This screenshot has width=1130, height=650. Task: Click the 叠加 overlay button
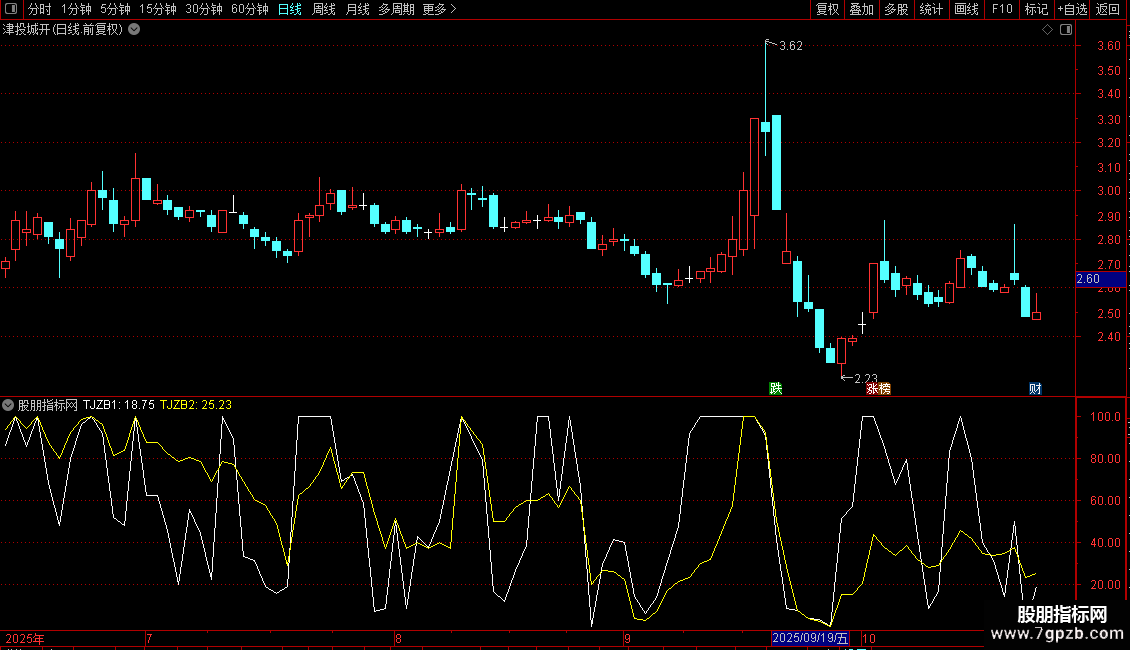pyautogui.click(x=861, y=9)
